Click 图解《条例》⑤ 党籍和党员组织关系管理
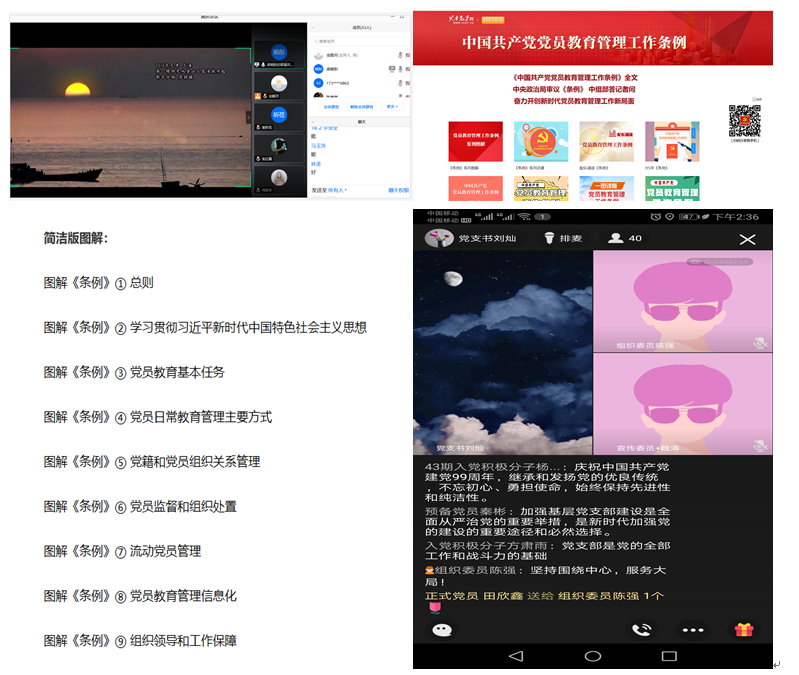 click(152, 462)
